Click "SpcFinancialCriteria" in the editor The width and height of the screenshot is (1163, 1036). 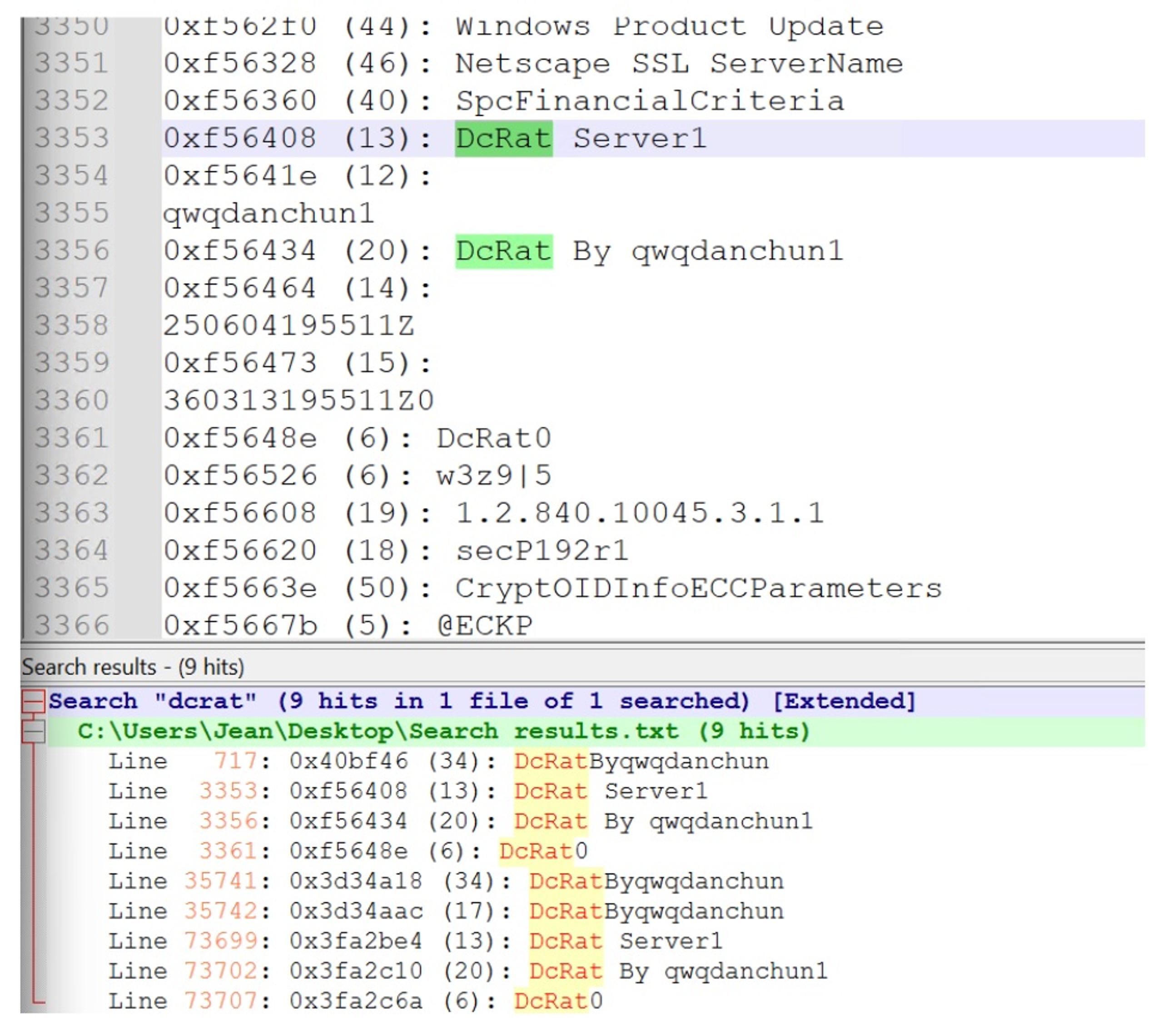[650, 101]
